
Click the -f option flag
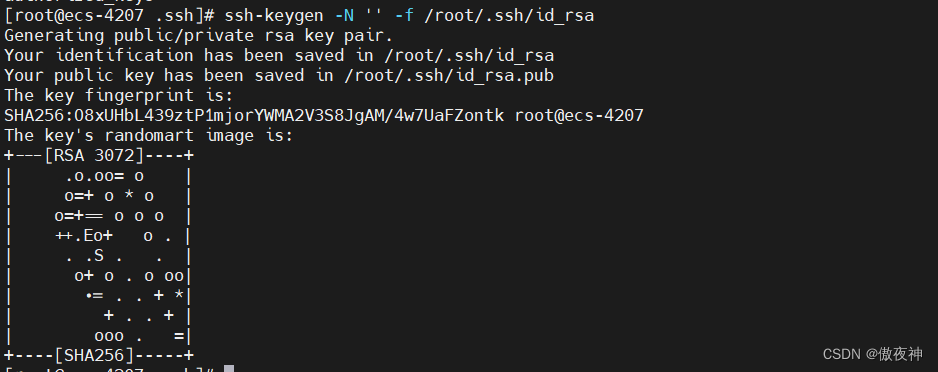point(404,15)
